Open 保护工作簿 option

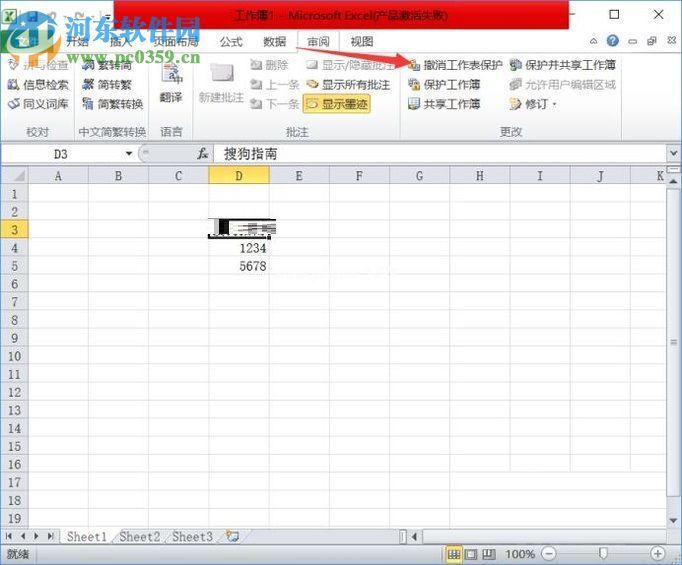[444, 84]
